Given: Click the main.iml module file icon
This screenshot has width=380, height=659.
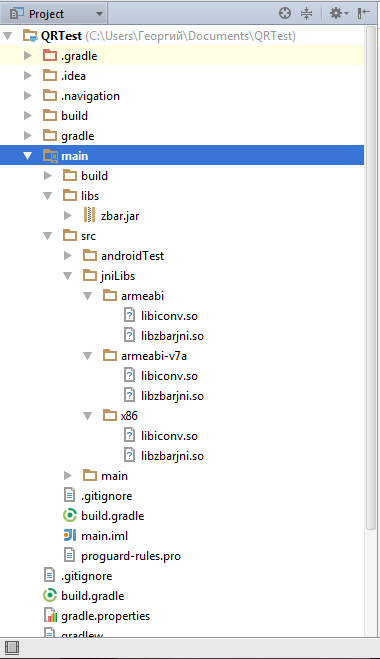Looking at the screenshot, I should coord(70,535).
